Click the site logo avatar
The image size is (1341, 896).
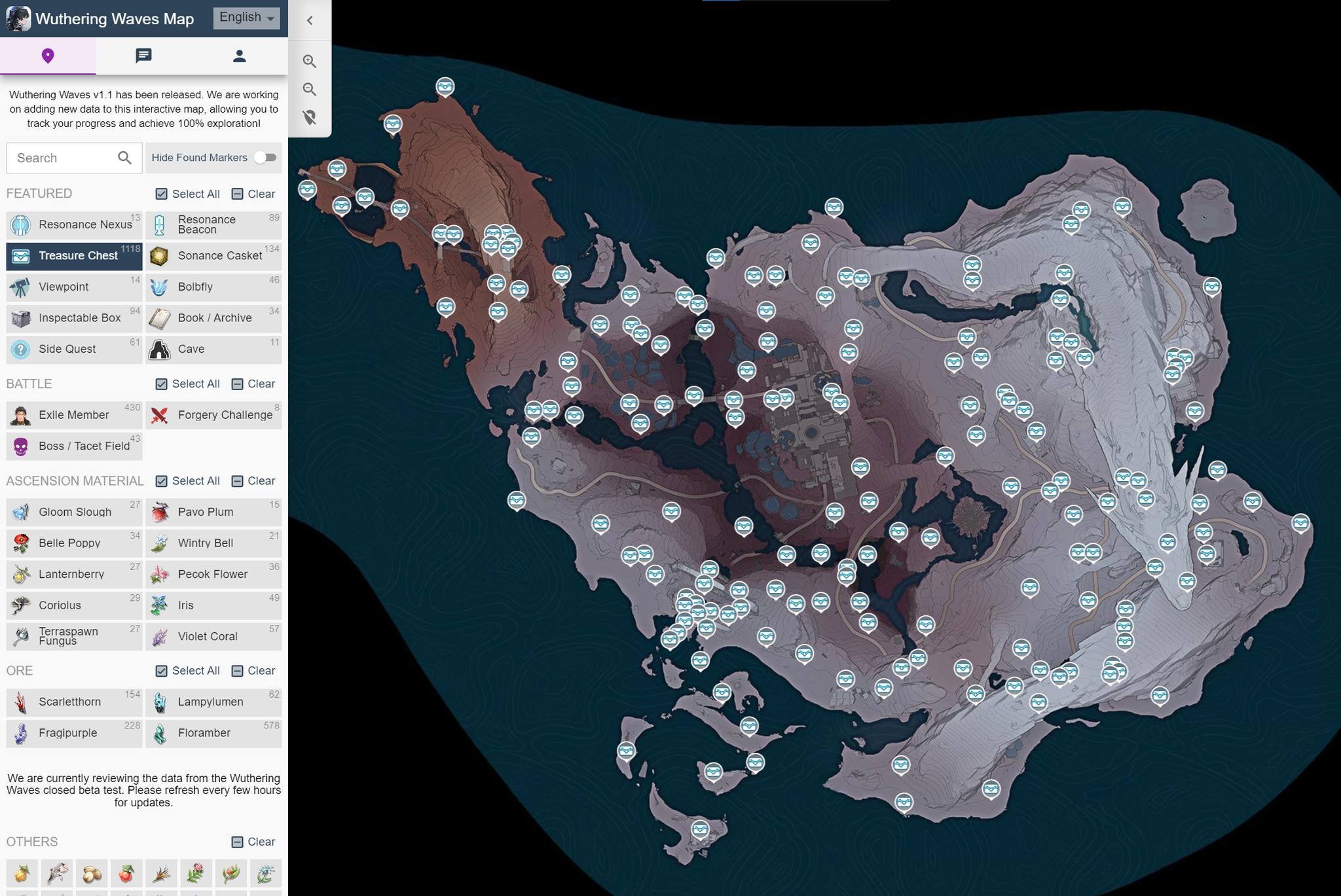coord(18,18)
